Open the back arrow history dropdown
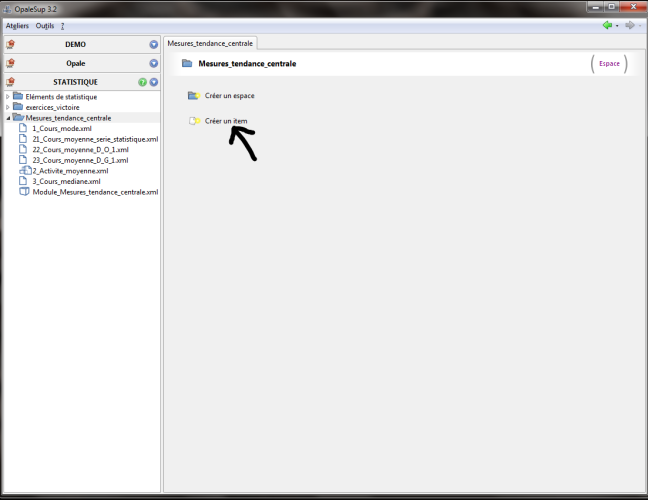 coord(617,26)
